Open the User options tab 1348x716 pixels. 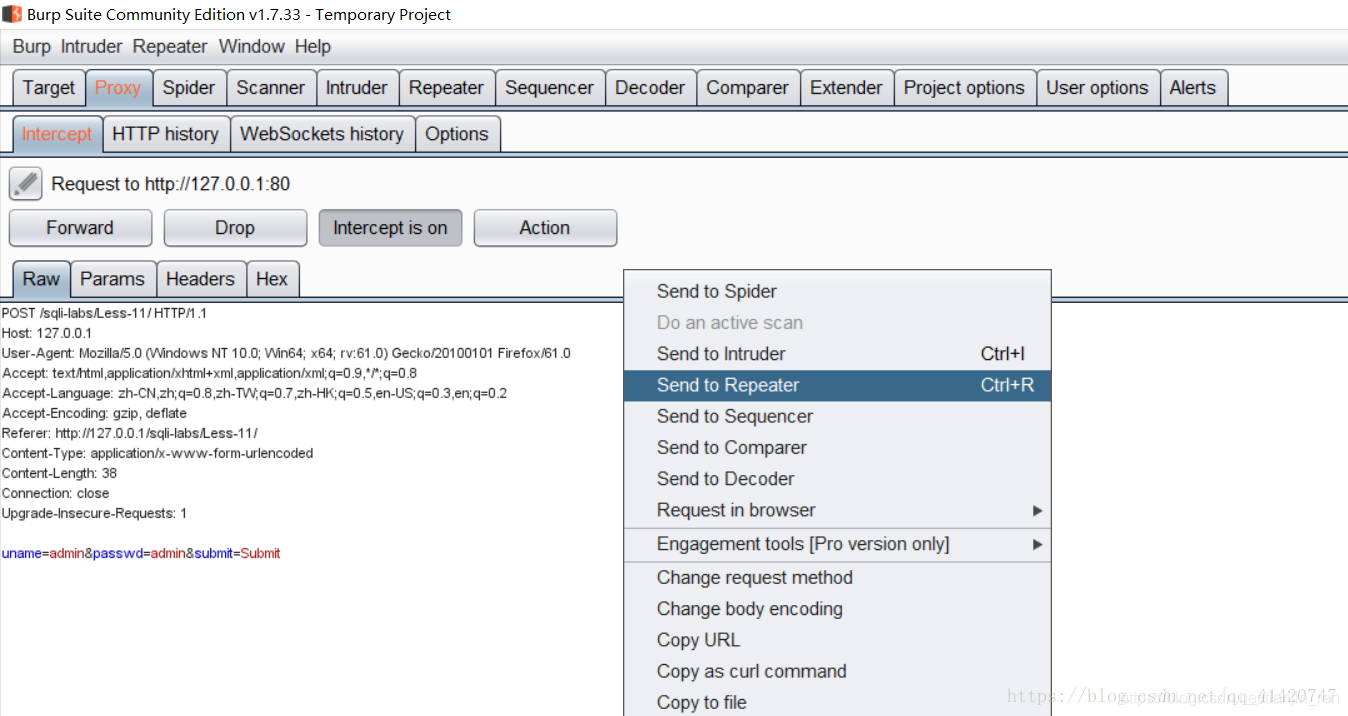[1097, 88]
